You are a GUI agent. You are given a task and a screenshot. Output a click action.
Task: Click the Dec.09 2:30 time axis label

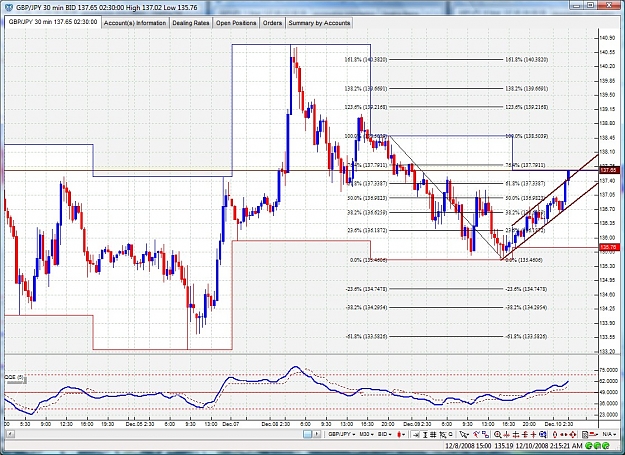coord(417,424)
